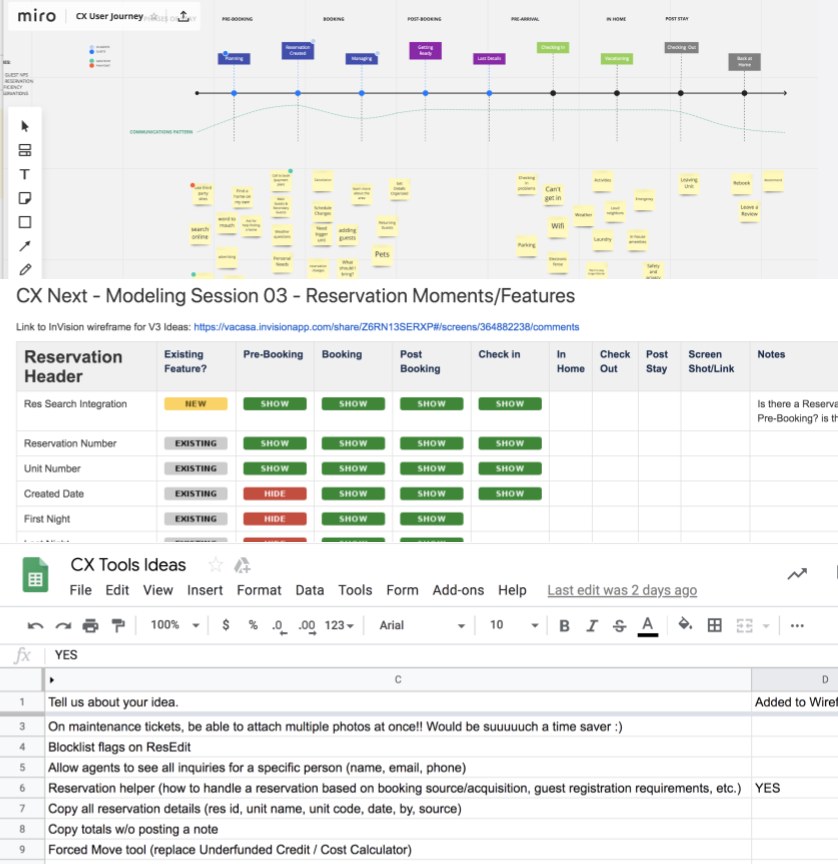Open the text color picker
Screen dimensions: 838x864
648,626
